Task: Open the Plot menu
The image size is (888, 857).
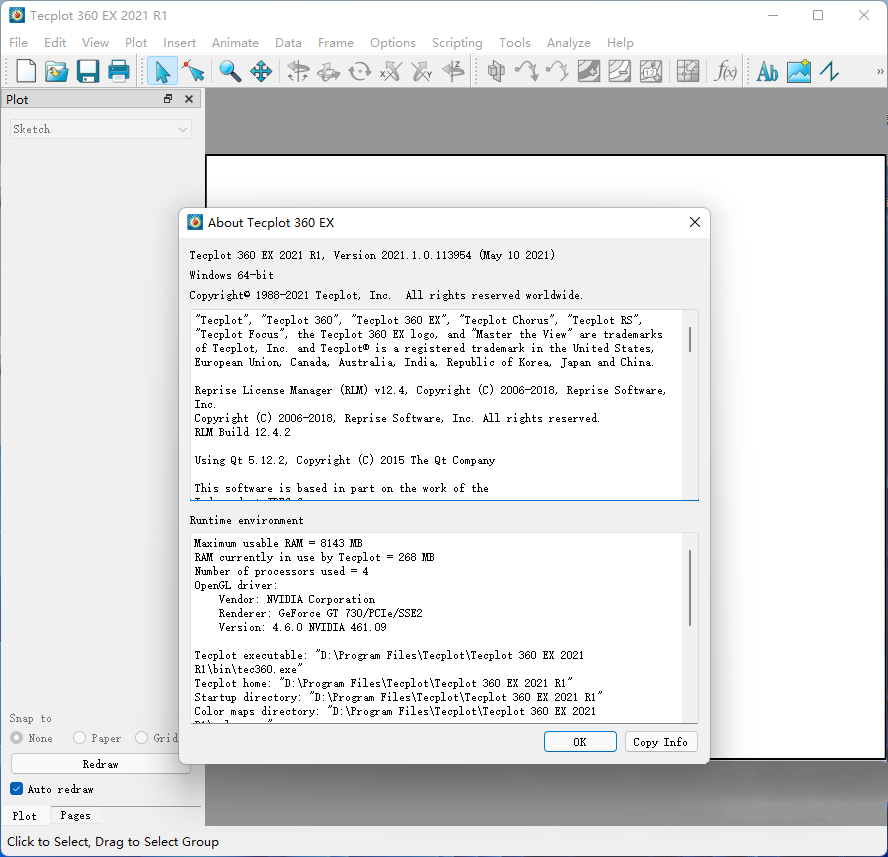Action: [136, 42]
